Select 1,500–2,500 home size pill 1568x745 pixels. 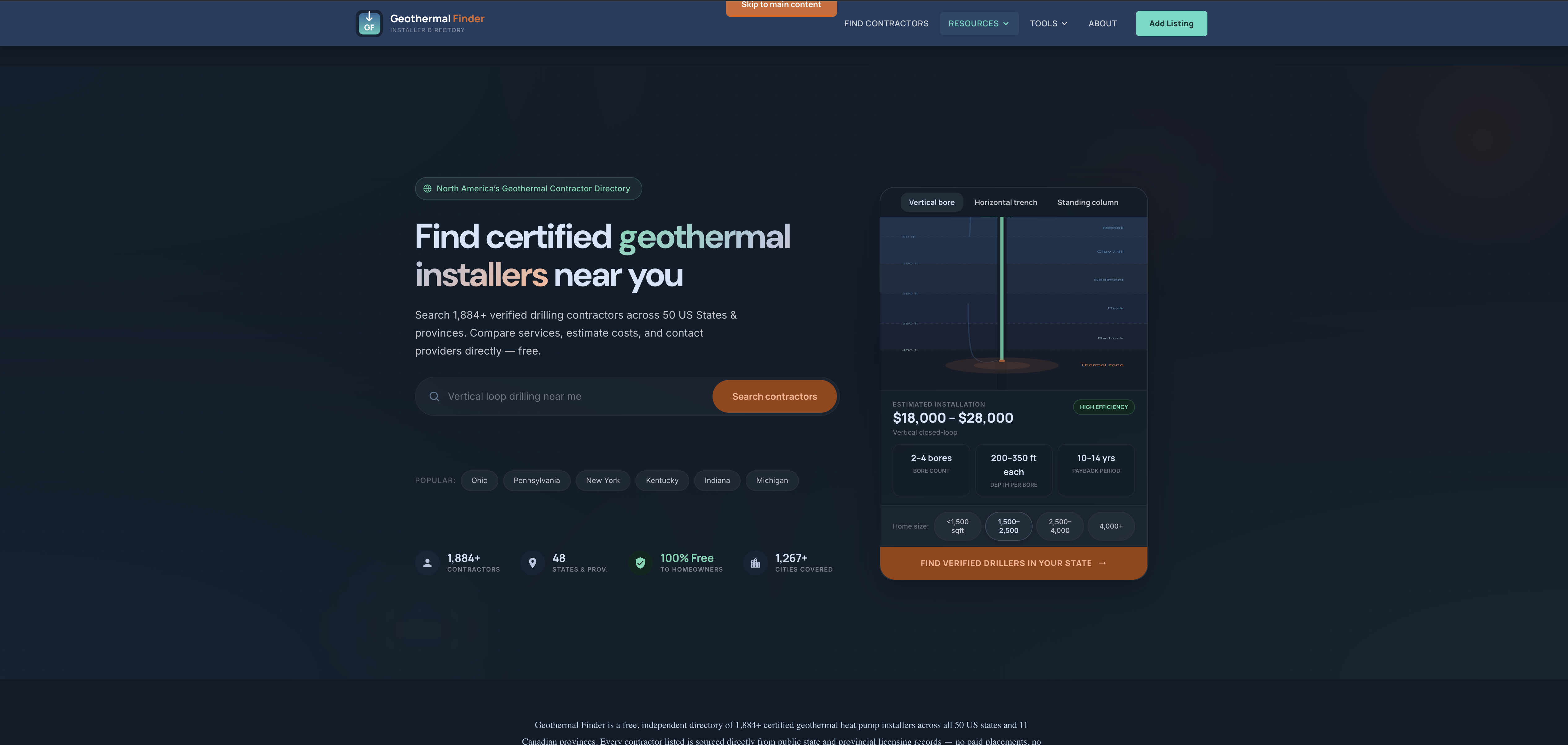(x=1008, y=526)
